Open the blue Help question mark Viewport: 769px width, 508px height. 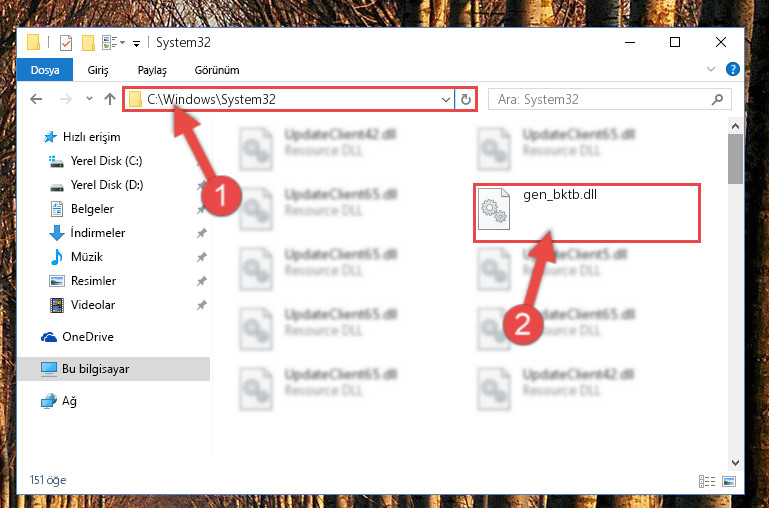click(732, 69)
